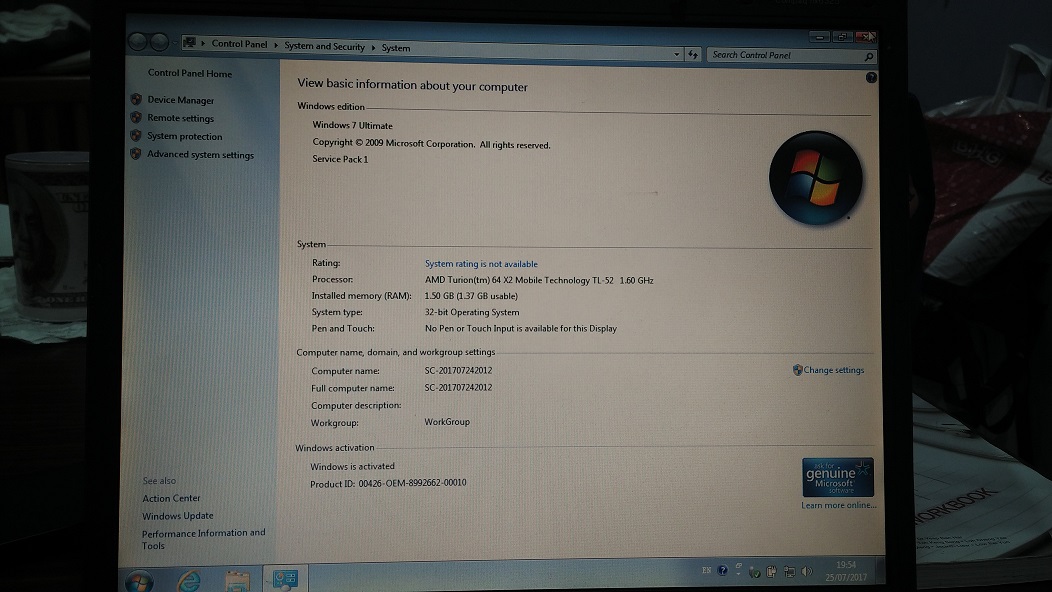
Task: Expand the arrow before Control Panel breadcrumb
Action: coord(203,44)
